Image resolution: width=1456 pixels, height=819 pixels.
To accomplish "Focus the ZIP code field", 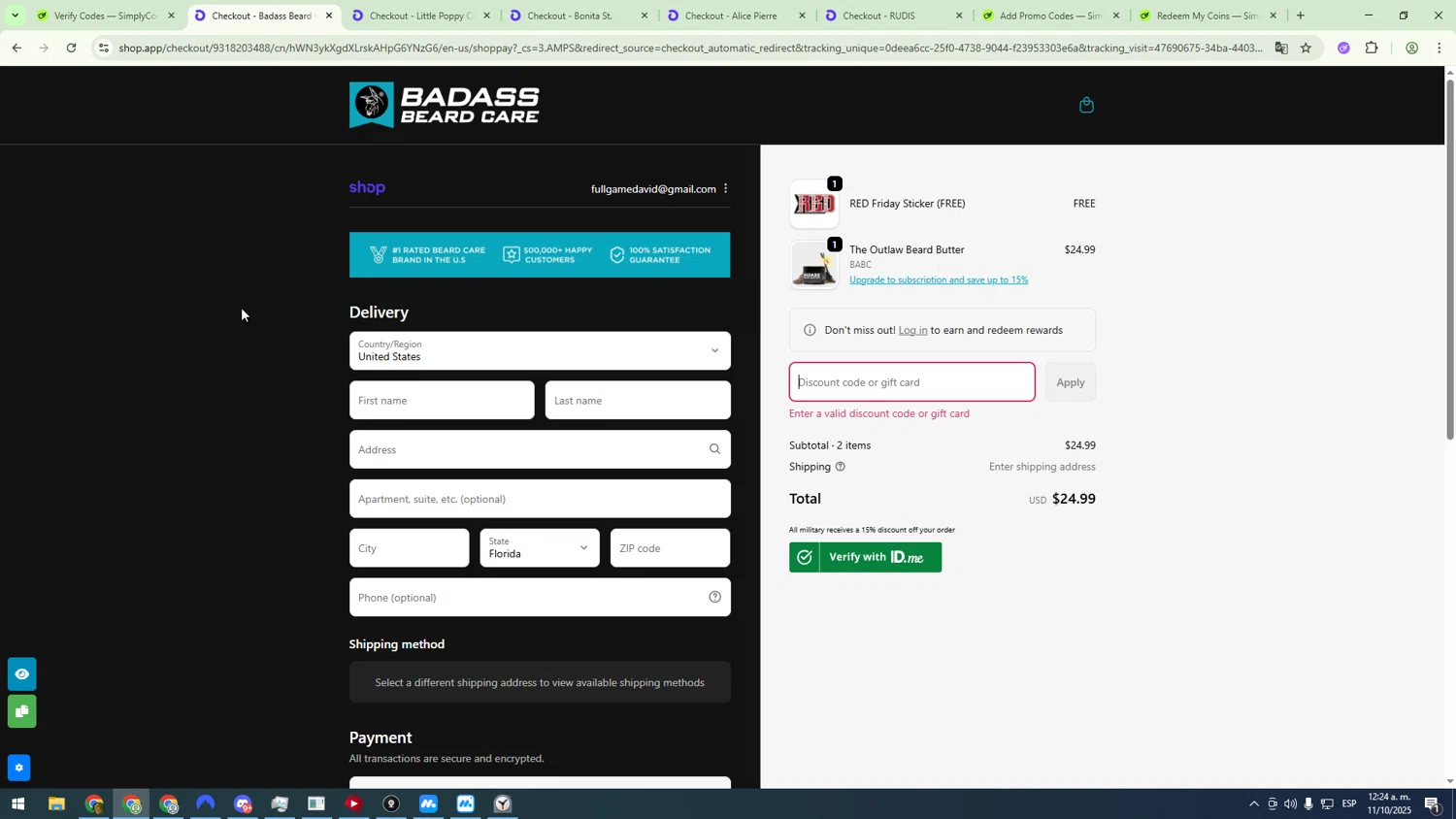I will click(670, 548).
